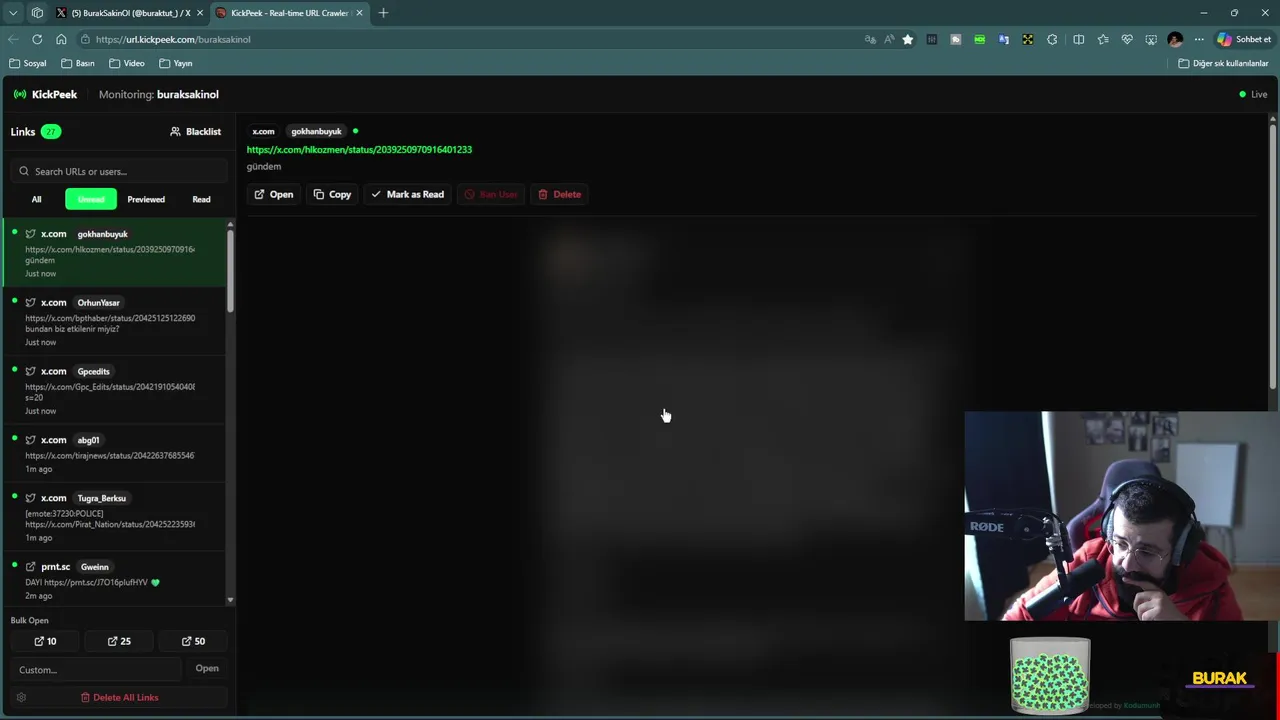Copy the selected link URL
Image resolution: width=1280 pixels, height=720 pixels.
pos(332,194)
